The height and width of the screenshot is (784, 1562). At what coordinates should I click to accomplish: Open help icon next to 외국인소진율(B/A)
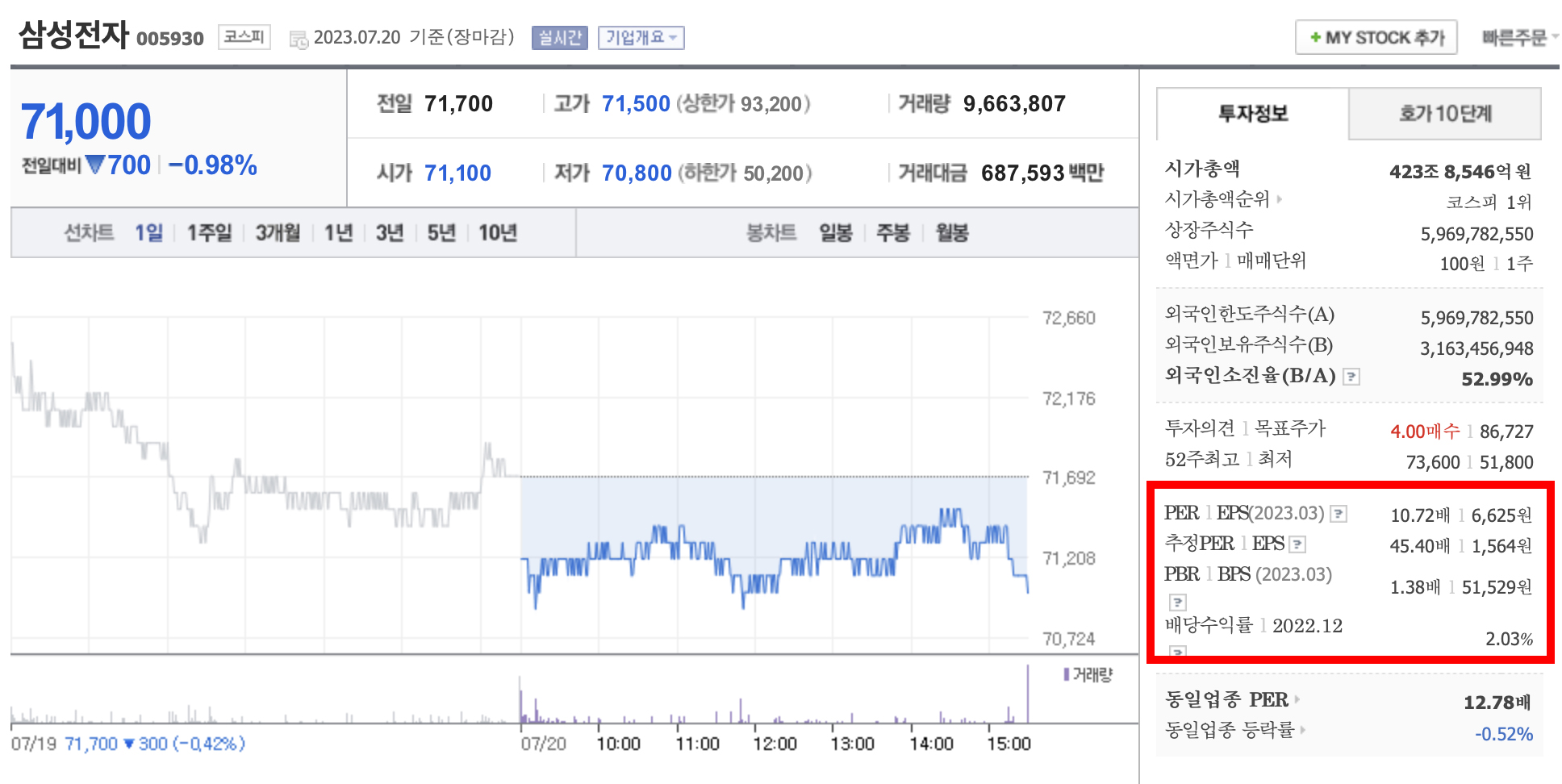(1351, 377)
